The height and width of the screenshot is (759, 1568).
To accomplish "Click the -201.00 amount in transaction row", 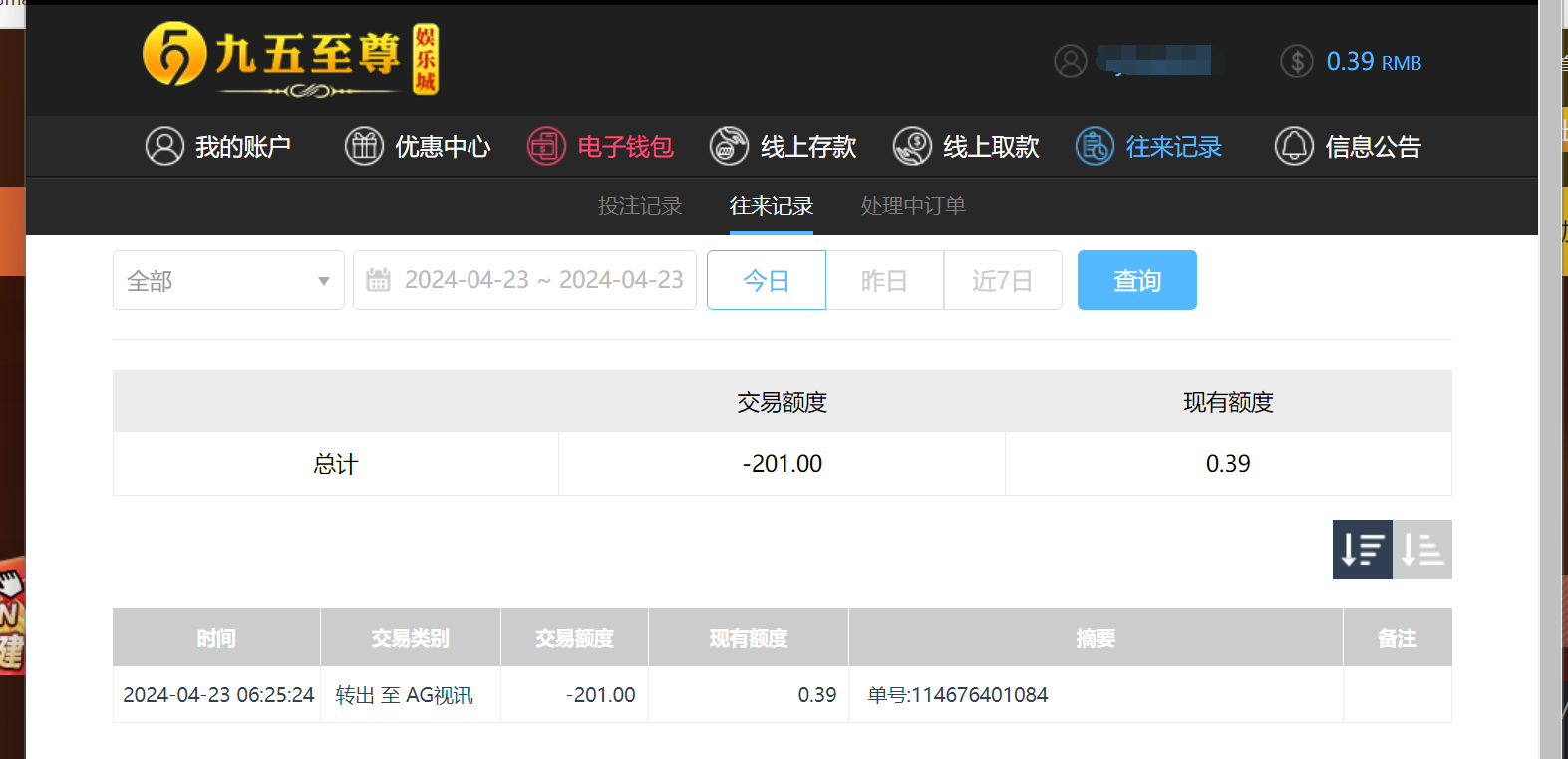I will 600,695.
